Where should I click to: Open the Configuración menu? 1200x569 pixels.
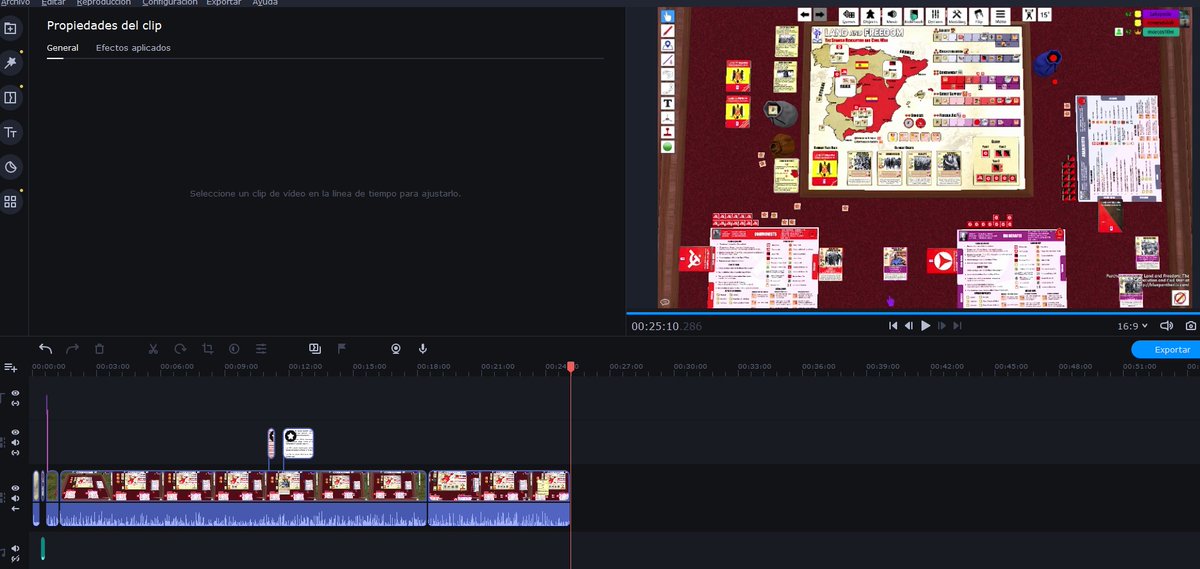169,3
